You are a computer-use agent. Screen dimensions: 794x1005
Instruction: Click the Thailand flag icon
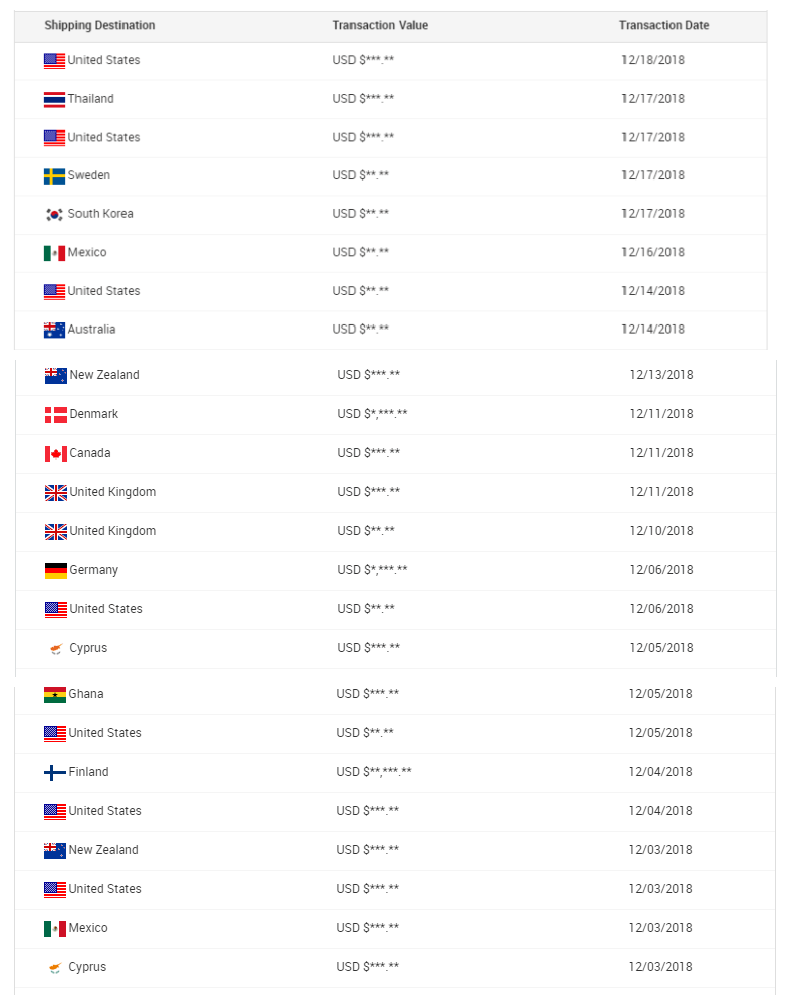pyautogui.click(x=54, y=99)
